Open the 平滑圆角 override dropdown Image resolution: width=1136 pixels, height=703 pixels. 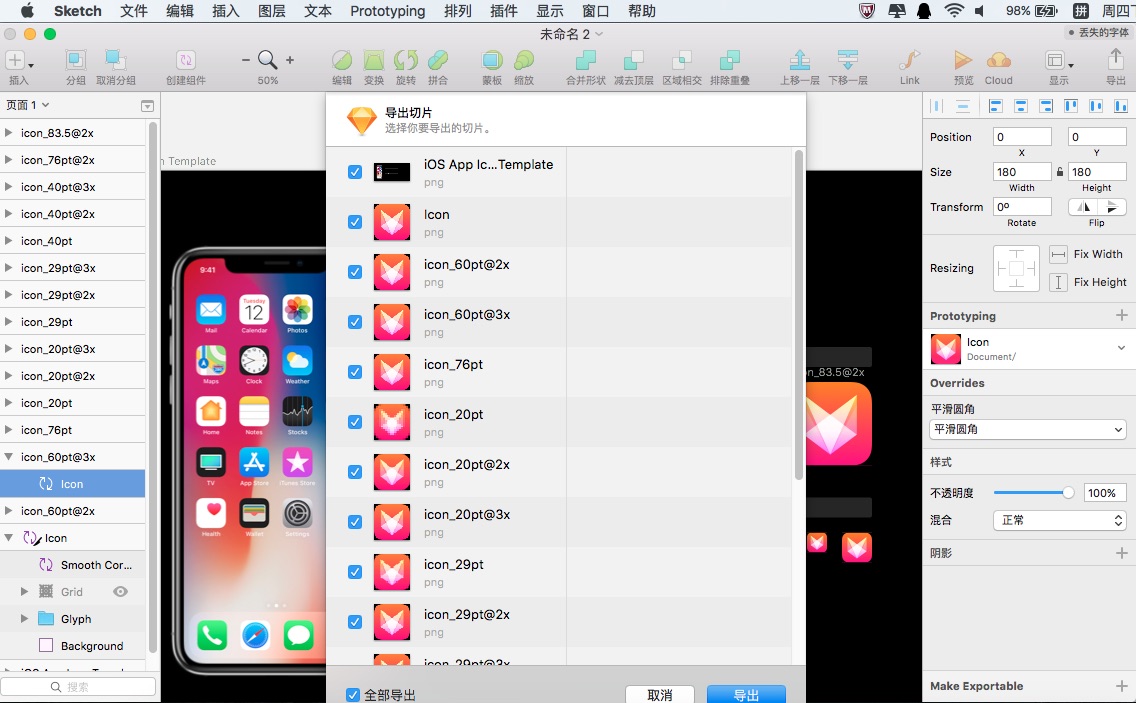pyautogui.click(x=1027, y=430)
